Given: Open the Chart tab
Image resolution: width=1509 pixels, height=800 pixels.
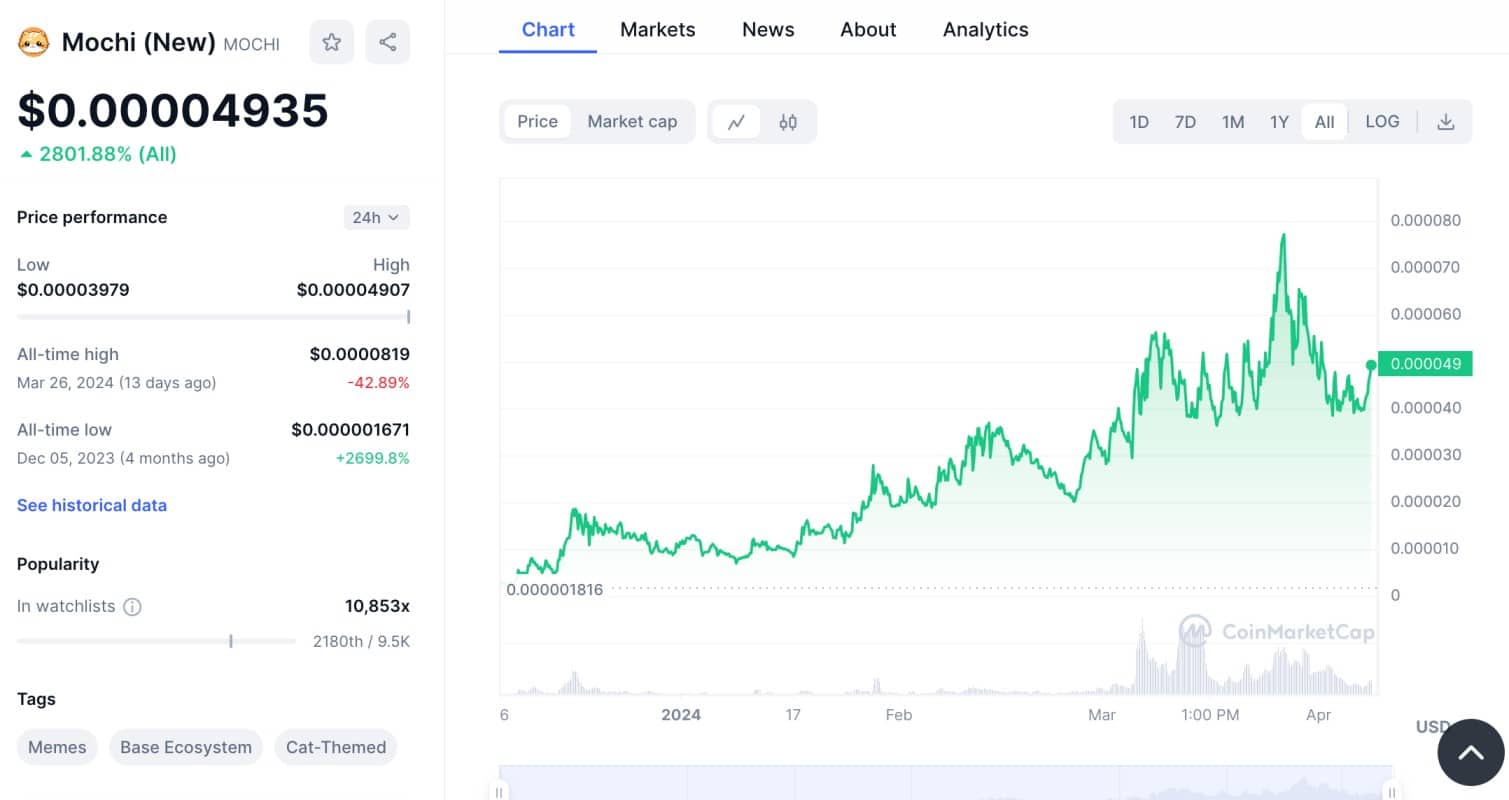Looking at the screenshot, I should point(548,29).
